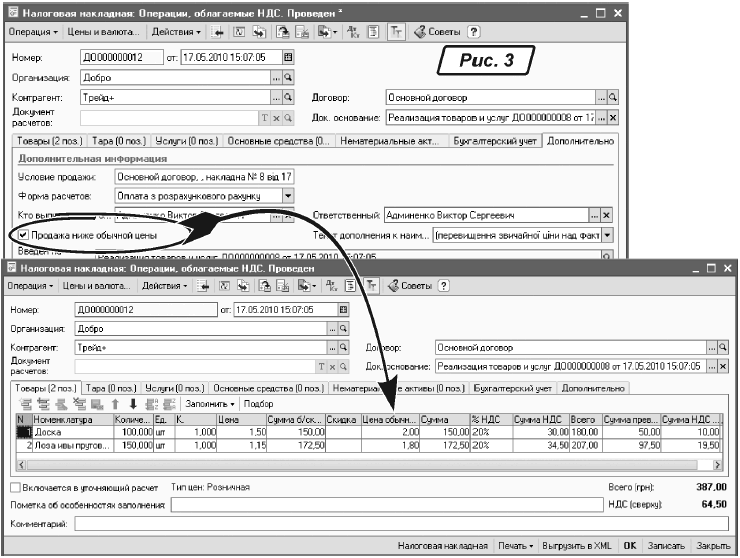The height and width of the screenshot is (558, 740).
Task: Open the calendar picker in the front window
Action: (x=345, y=309)
